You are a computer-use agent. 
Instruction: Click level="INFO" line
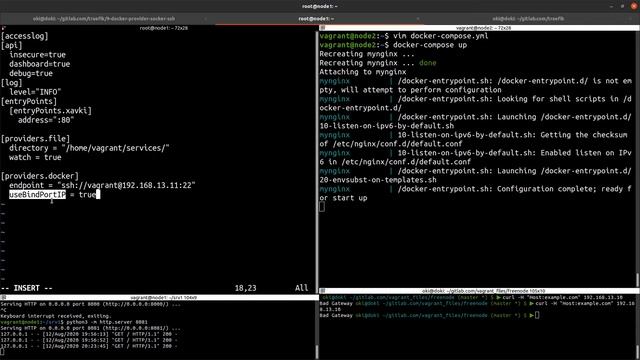tap(36, 92)
